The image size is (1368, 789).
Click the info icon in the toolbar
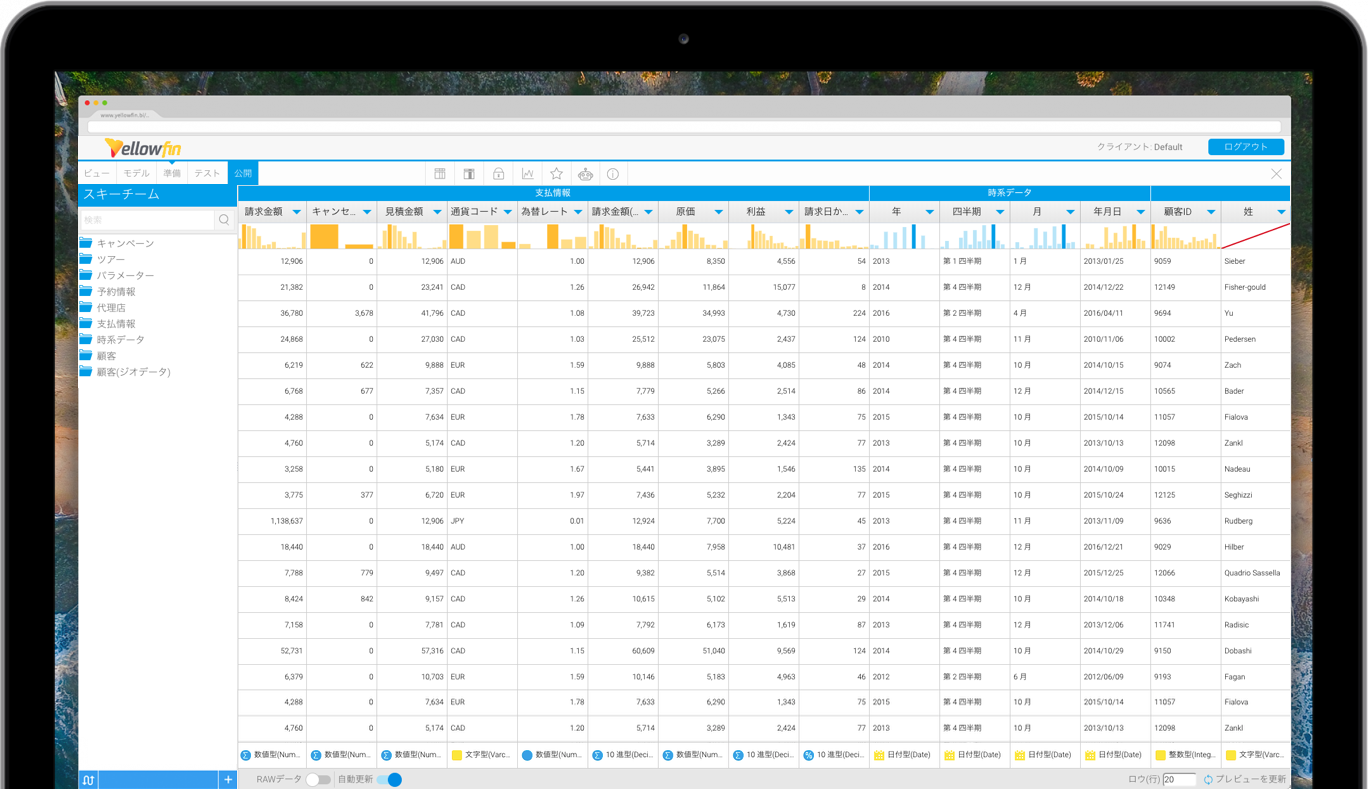(613, 173)
